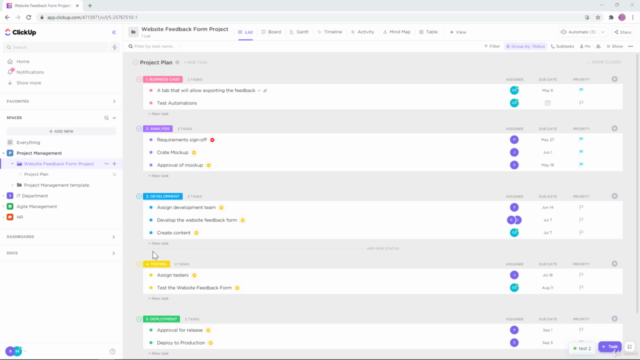640x360 pixels.
Task: Switch to the Board view tab
Action: pyautogui.click(x=271, y=32)
